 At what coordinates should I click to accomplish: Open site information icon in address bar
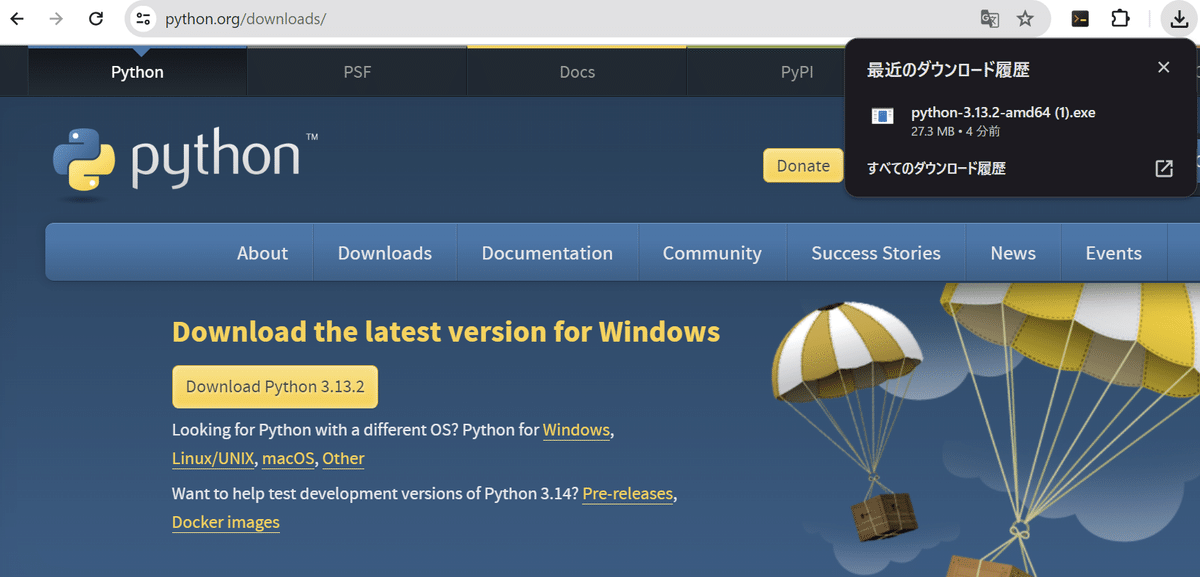143,18
